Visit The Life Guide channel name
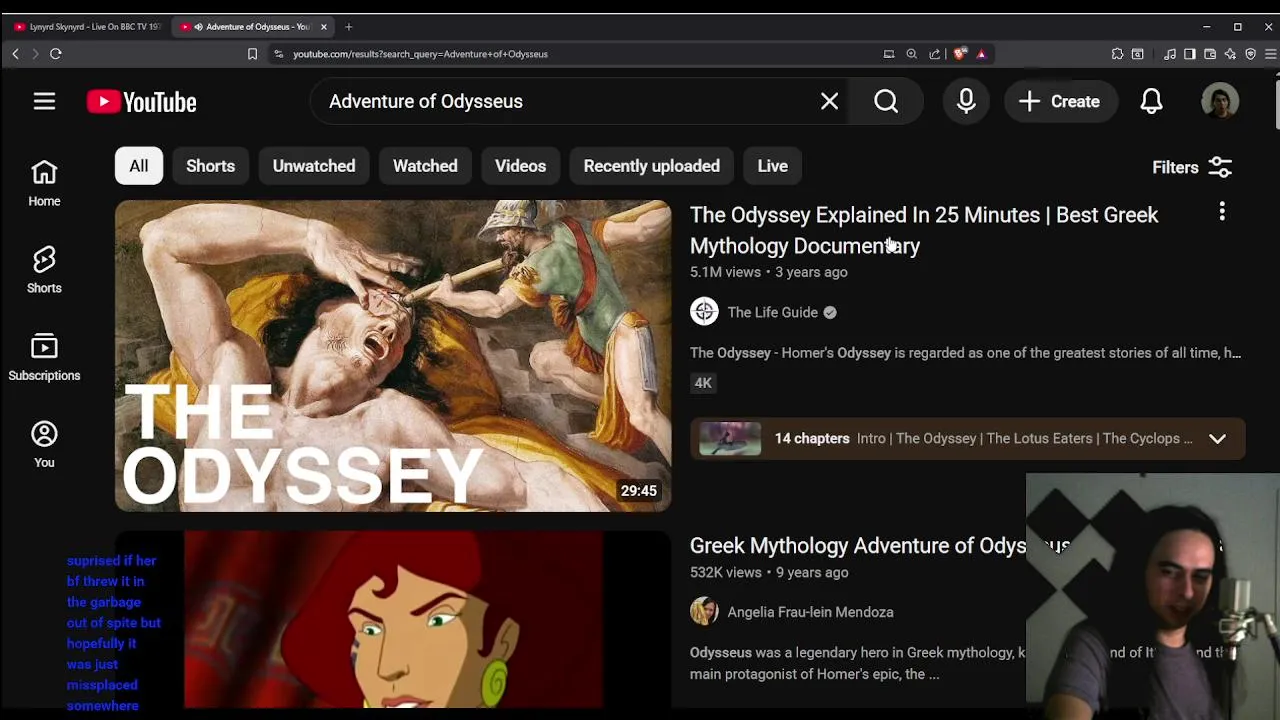This screenshot has height=720, width=1280. 772,312
